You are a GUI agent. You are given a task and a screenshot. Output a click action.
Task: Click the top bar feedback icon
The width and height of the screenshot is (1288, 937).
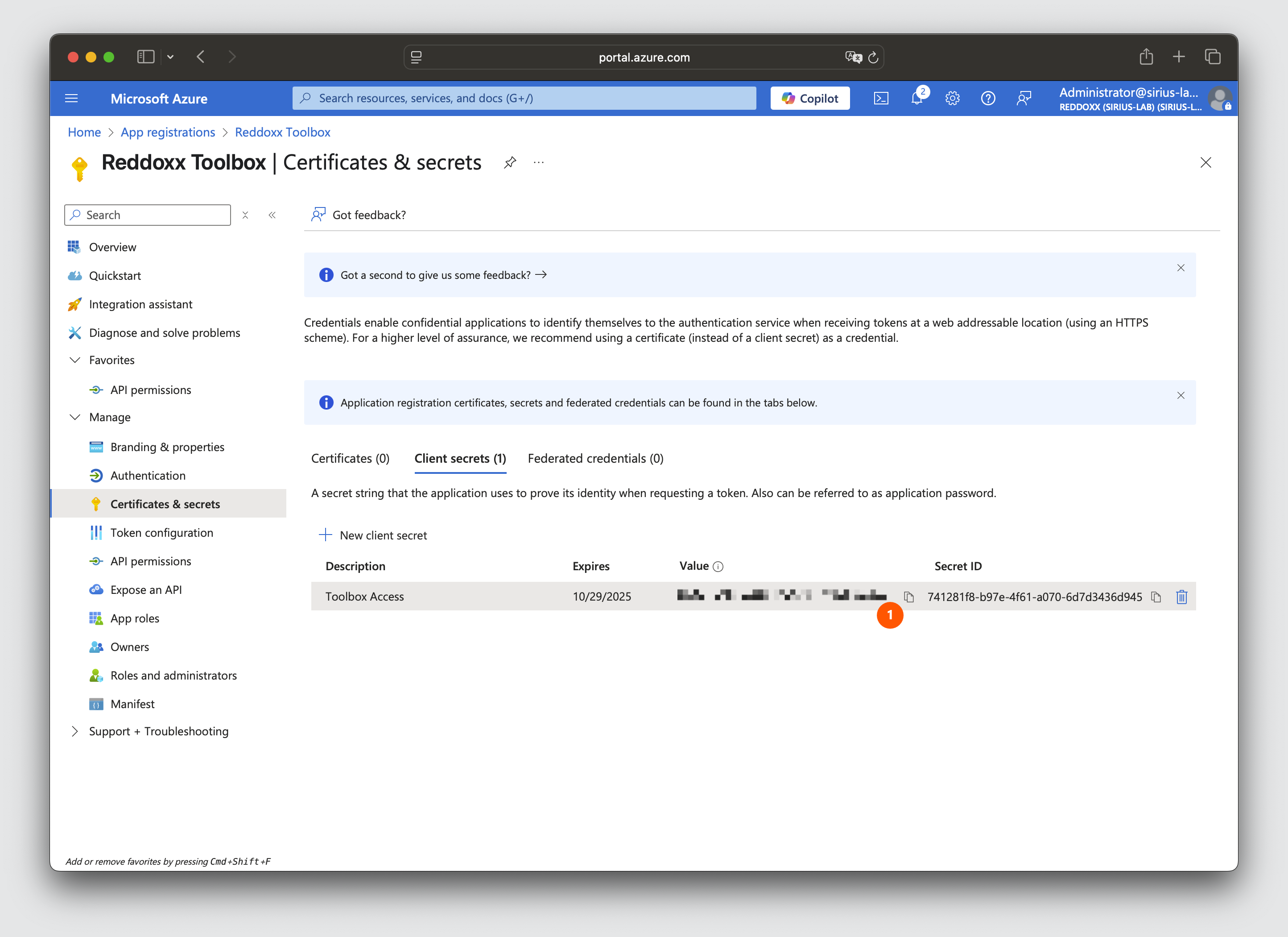1024,98
